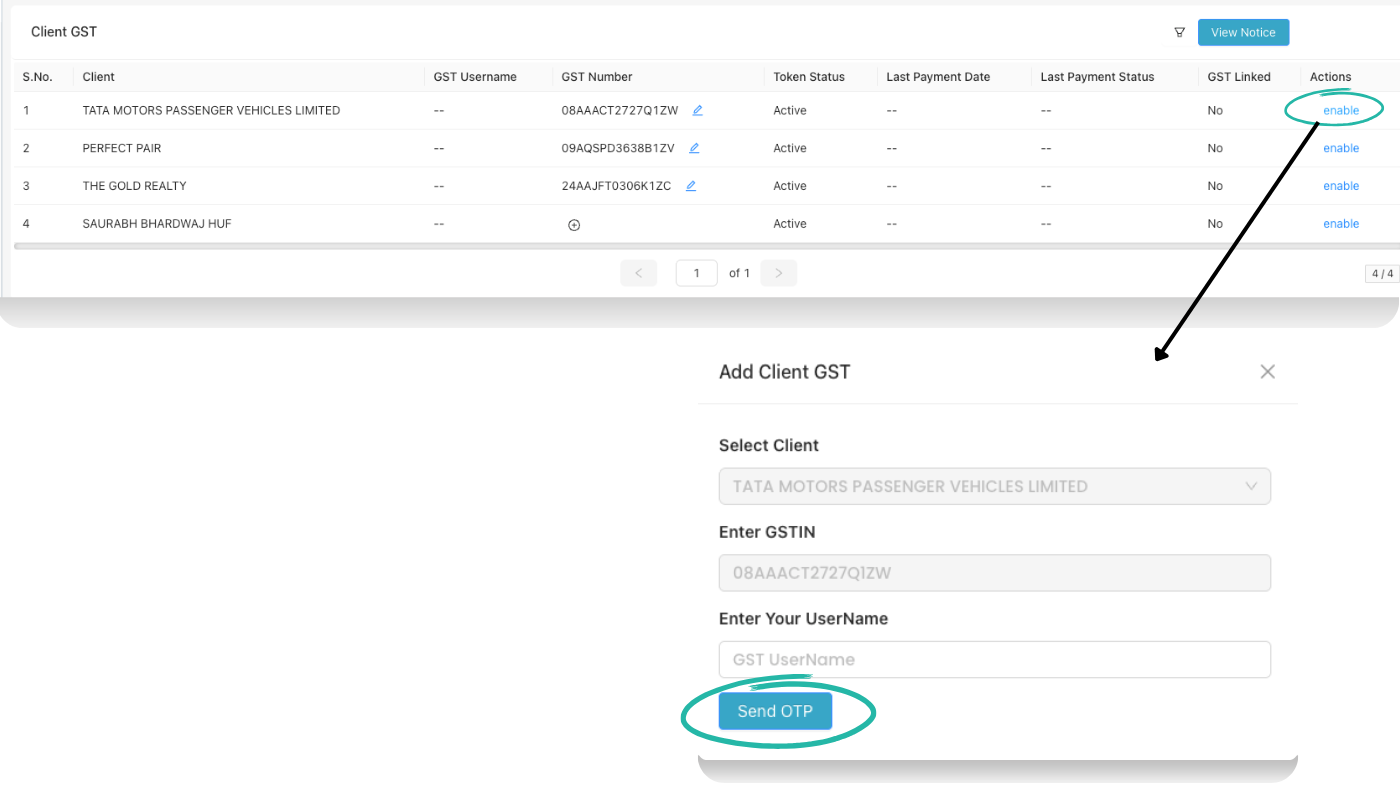Click the GST UserName input field

pyautogui.click(x=995, y=659)
